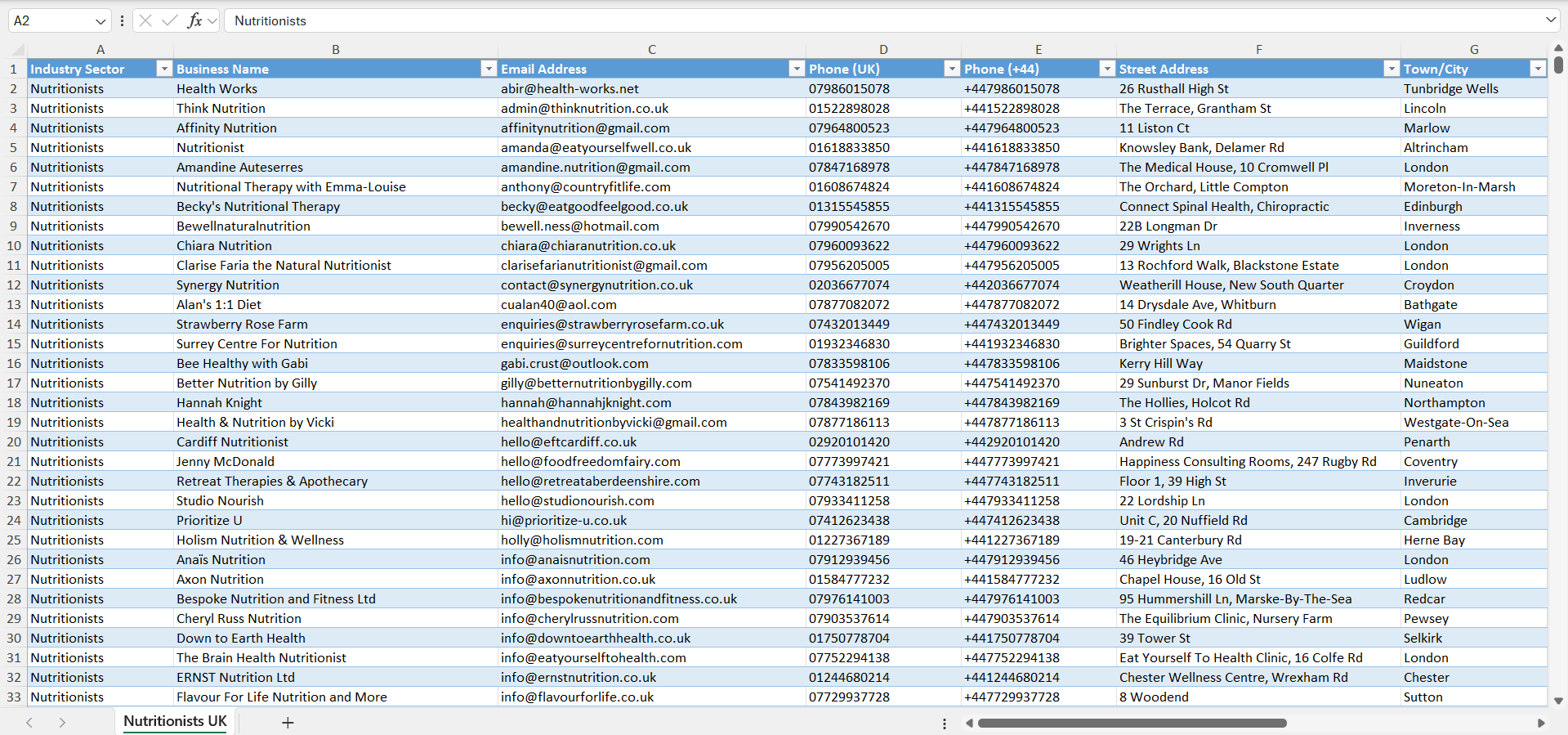Expand the formula bar chevron
The height and width of the screenshot is (735, 1568).
coord(1551,20)
